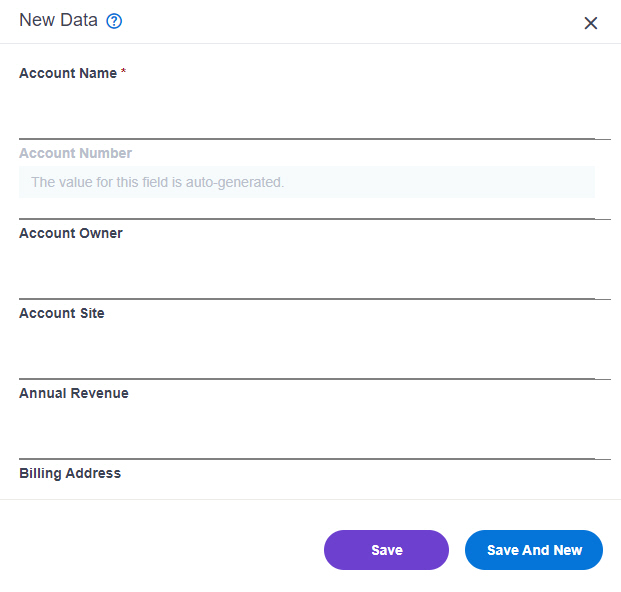The image size is (621, 592).
Task: Click the Billing Address label
Action: tap(70, 473)
